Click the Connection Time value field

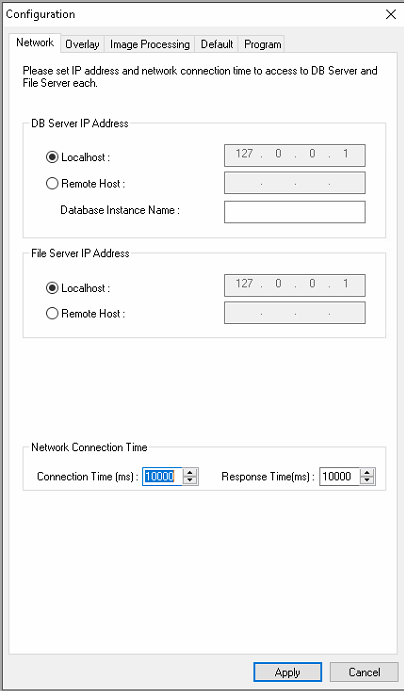[x=162, y=476]
